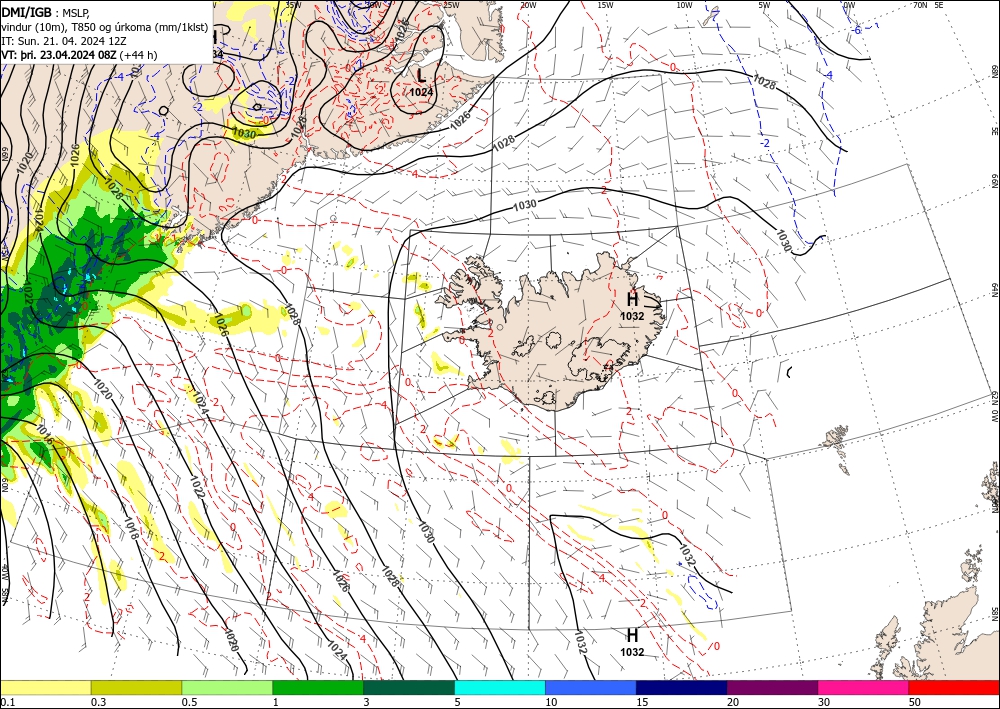
Task: Click the blue 10–15 legend swatch
Action: pos(591,687)
